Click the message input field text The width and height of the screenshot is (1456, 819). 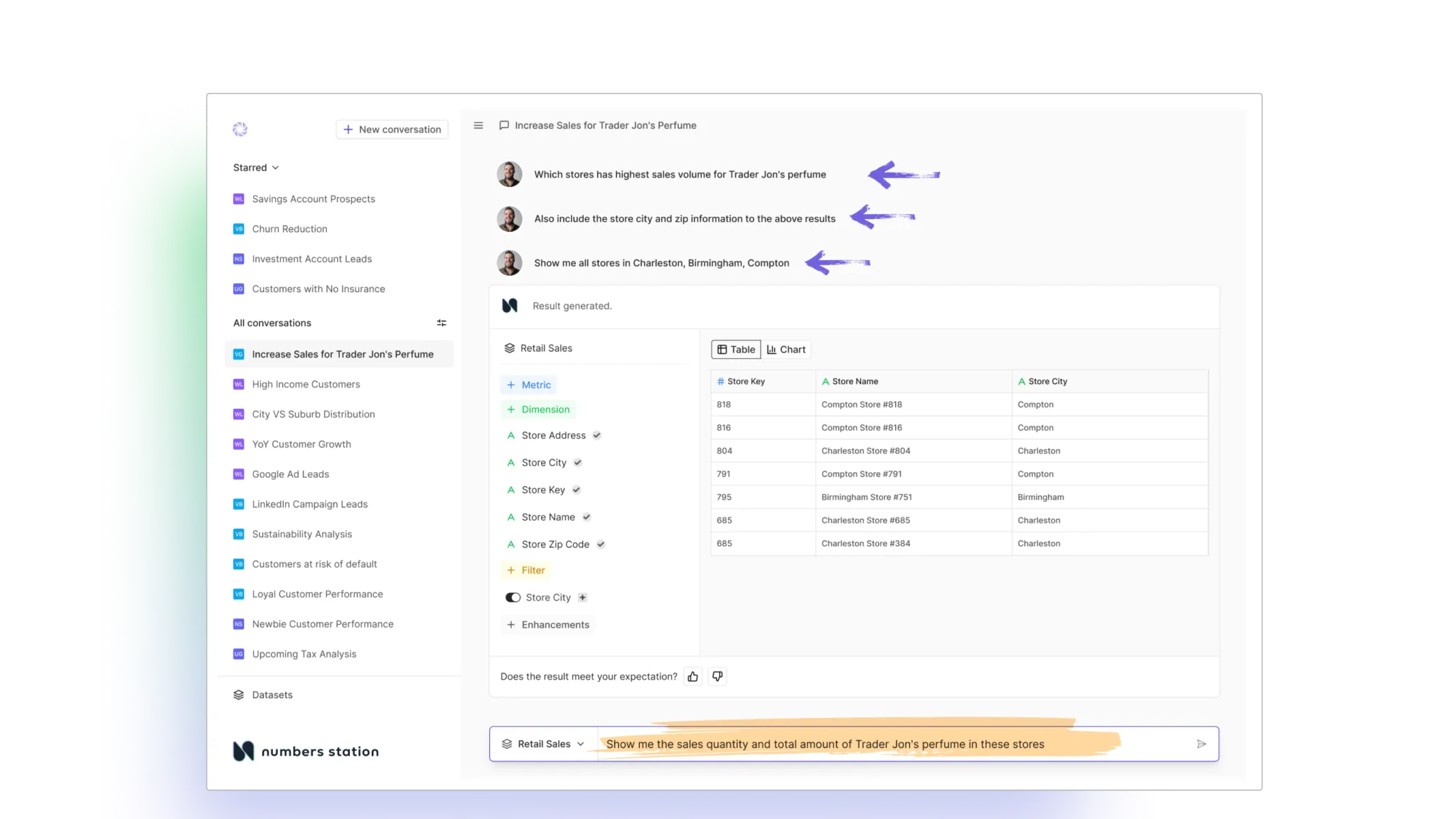tap(825, 744)
